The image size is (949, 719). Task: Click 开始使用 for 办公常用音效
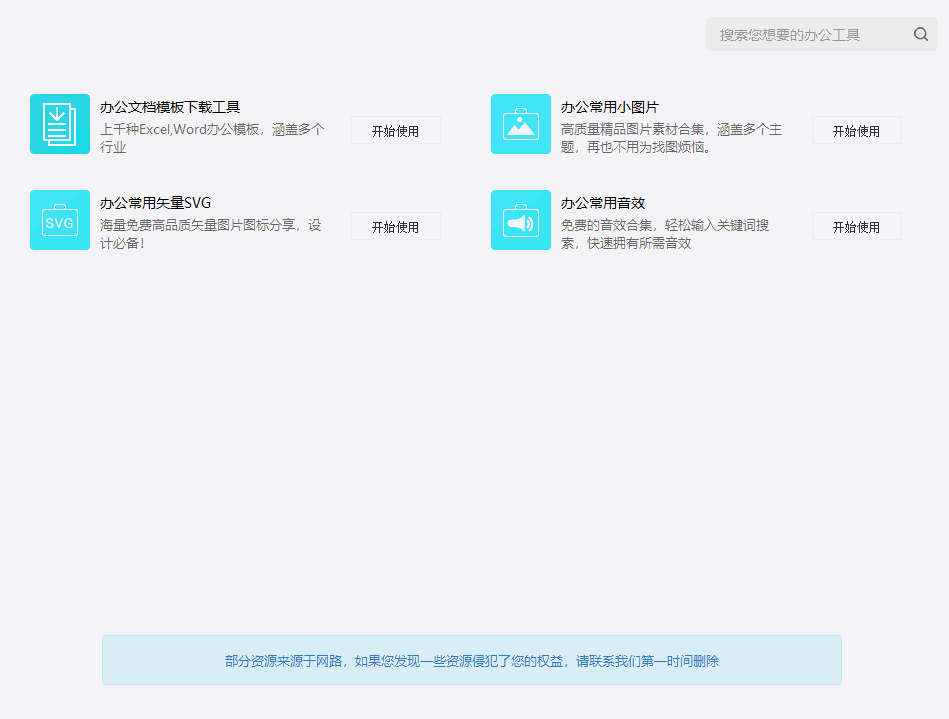tap(856, 226)
